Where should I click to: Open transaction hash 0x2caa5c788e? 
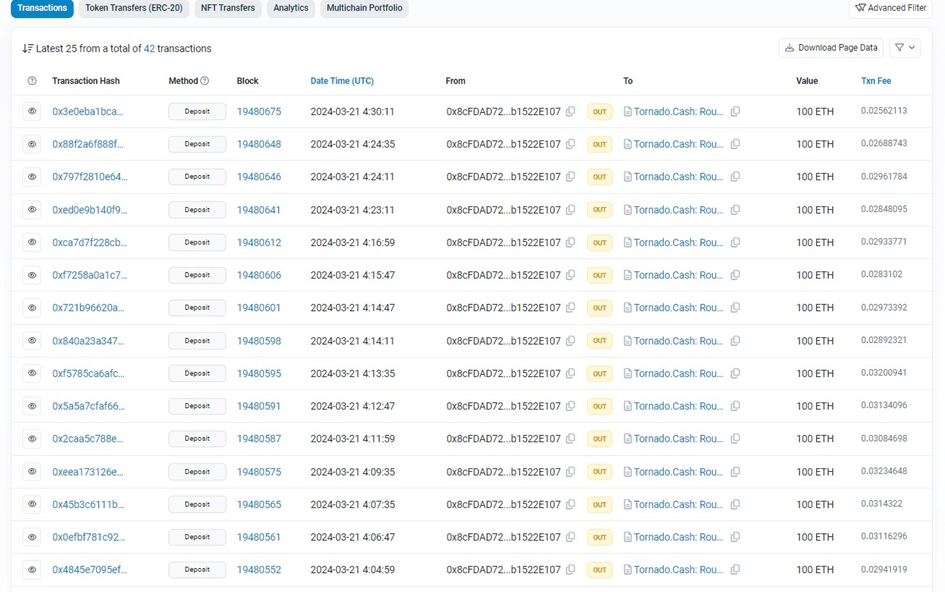[87, 438]
